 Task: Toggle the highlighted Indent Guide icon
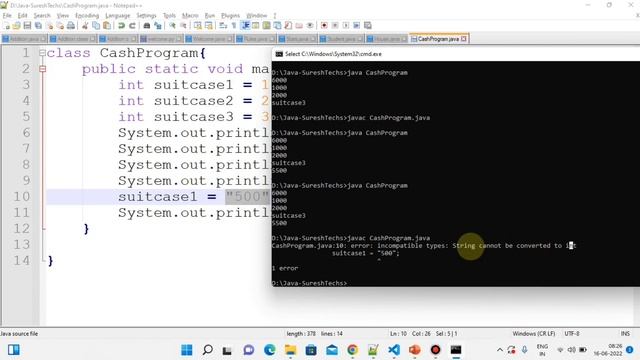point(245,25)
